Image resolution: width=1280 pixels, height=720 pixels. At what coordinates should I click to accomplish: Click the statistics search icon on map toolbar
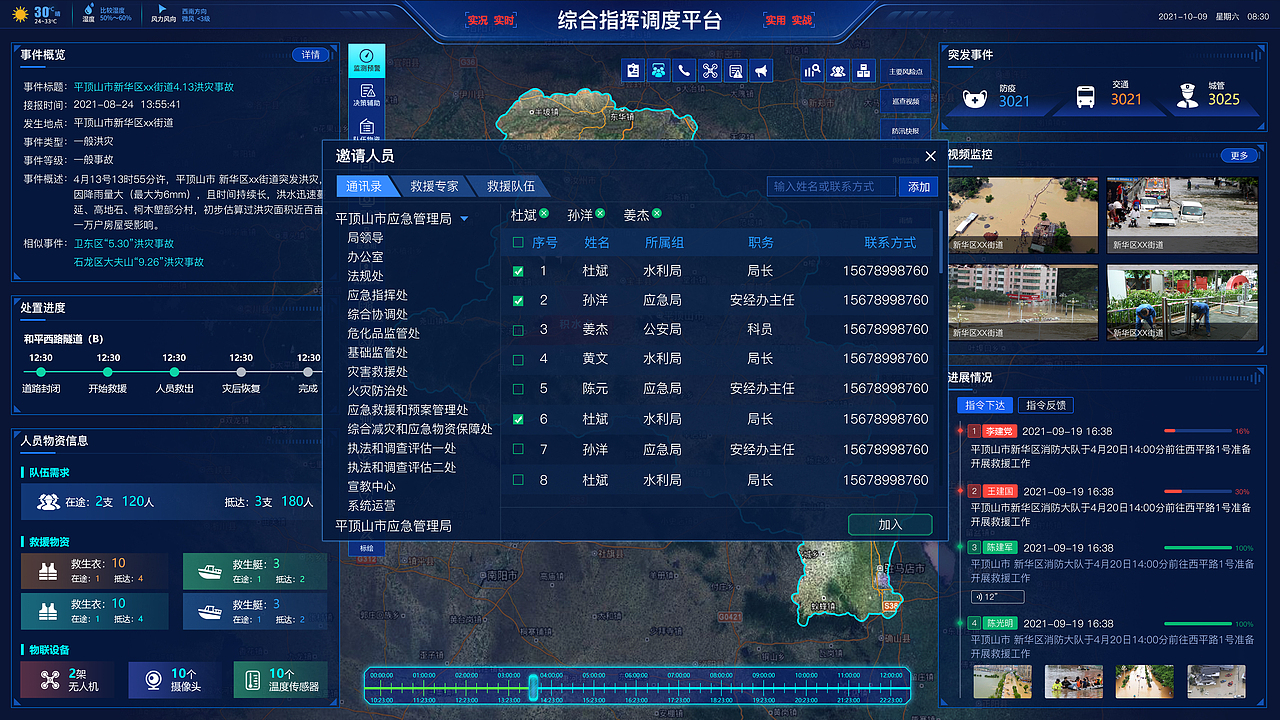[x=812, y=70]
